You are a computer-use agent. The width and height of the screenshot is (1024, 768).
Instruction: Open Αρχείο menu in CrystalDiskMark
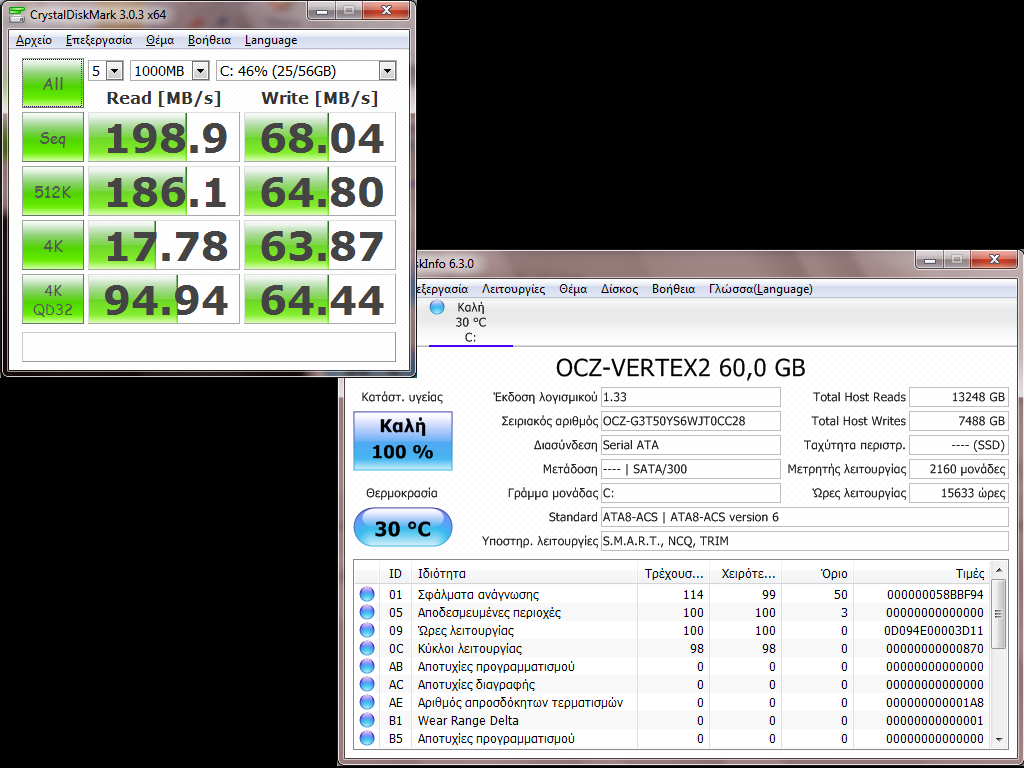[34, 40]
